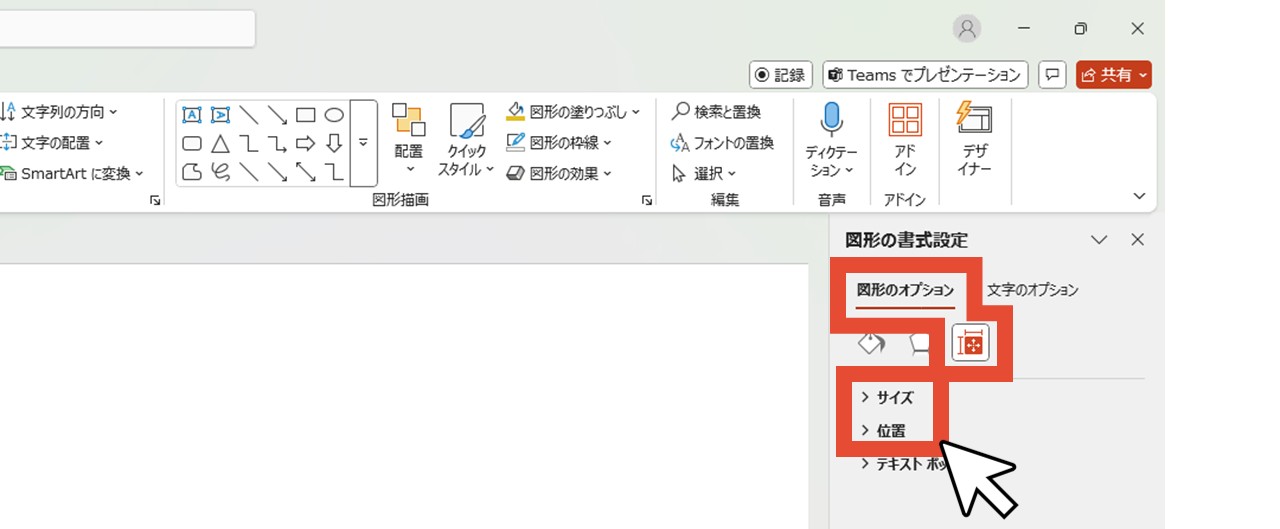Expand the 位置 section
The width and height of the screenshot is (1280, 529).
(x=883, y=431)
